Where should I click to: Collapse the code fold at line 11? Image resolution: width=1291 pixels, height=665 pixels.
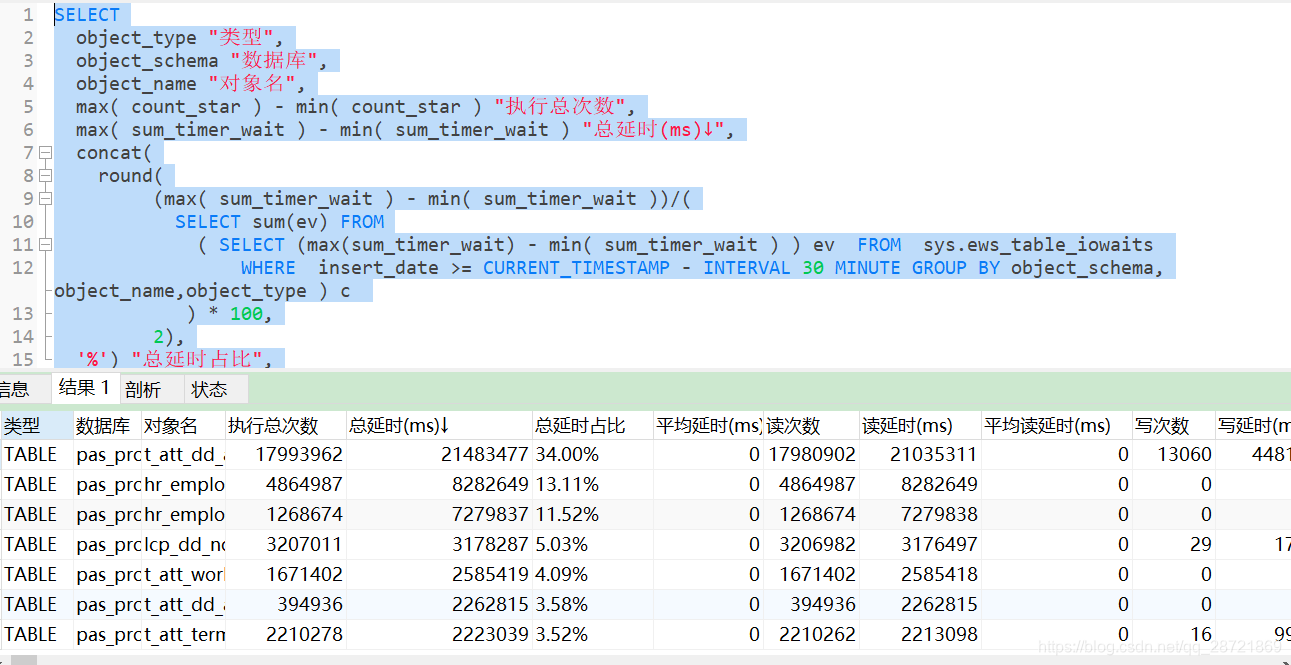pyautogui.click(x=44, y=245)
